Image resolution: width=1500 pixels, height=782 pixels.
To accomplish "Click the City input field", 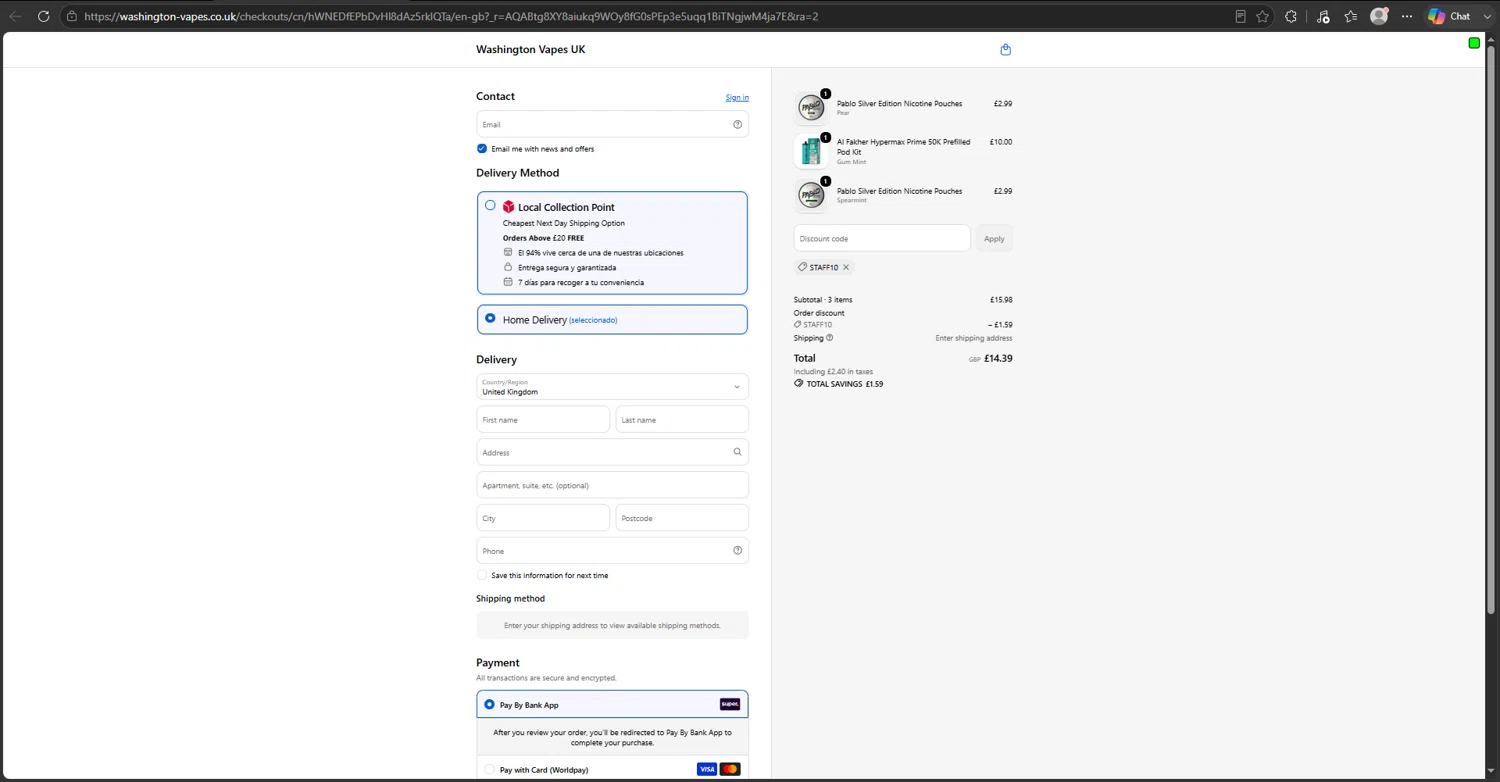I will coord(543,518).
